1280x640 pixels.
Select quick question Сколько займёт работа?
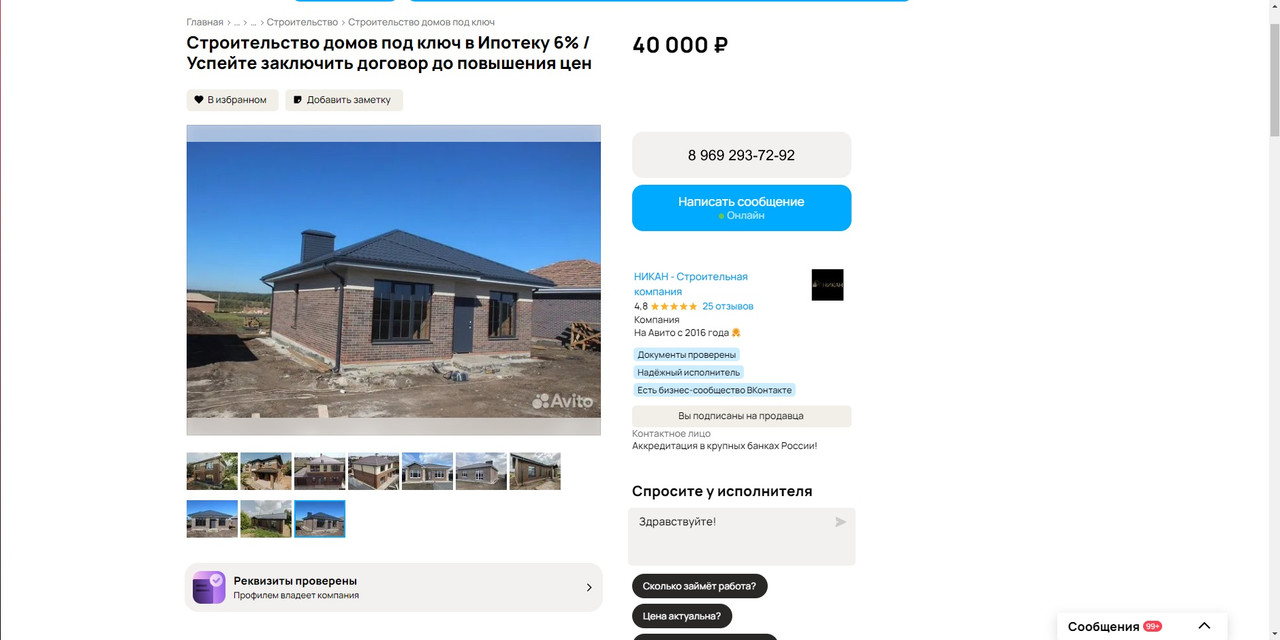[699, 586]
